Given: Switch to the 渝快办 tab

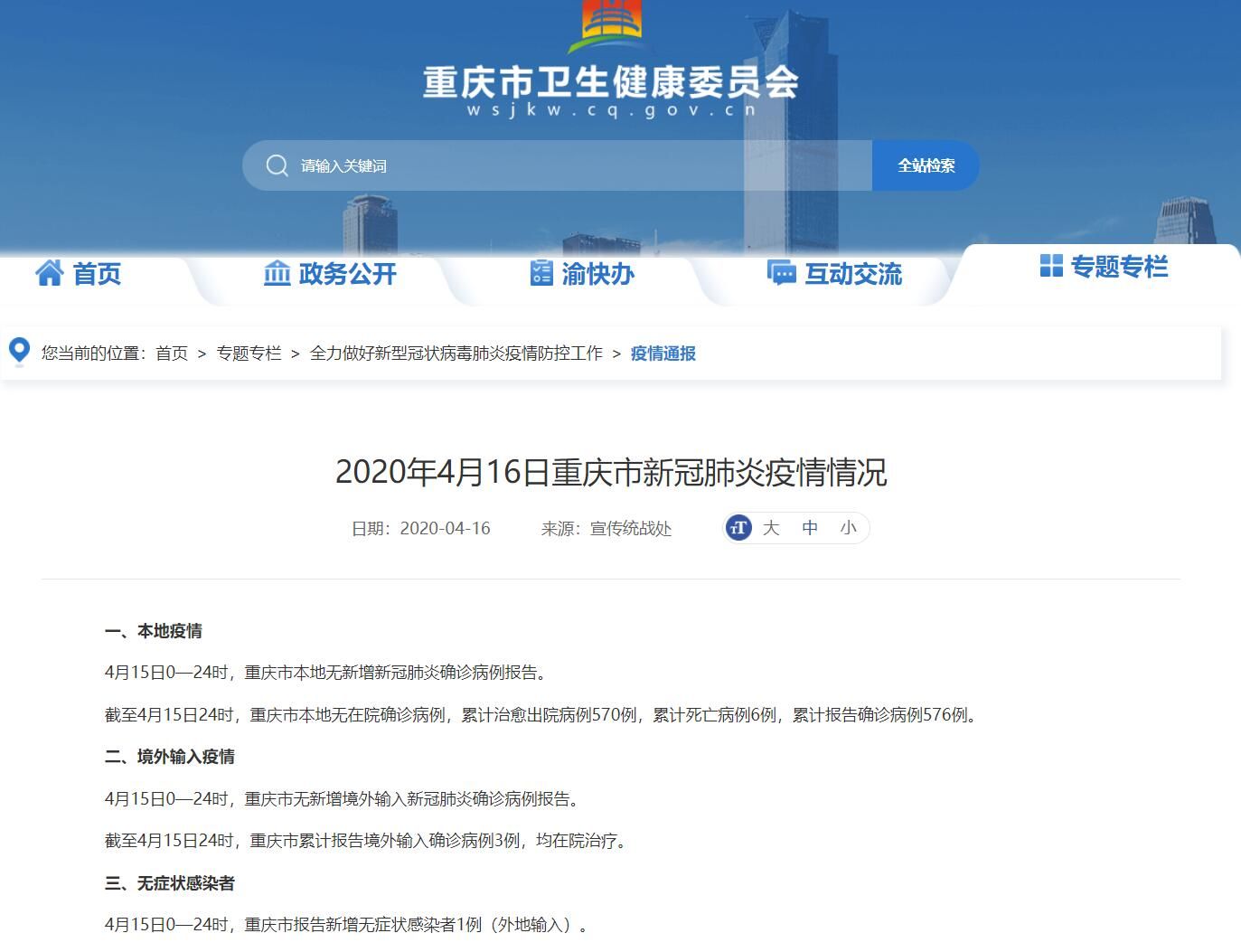Looking at the screenshot, I should click(x=597, y=274).
